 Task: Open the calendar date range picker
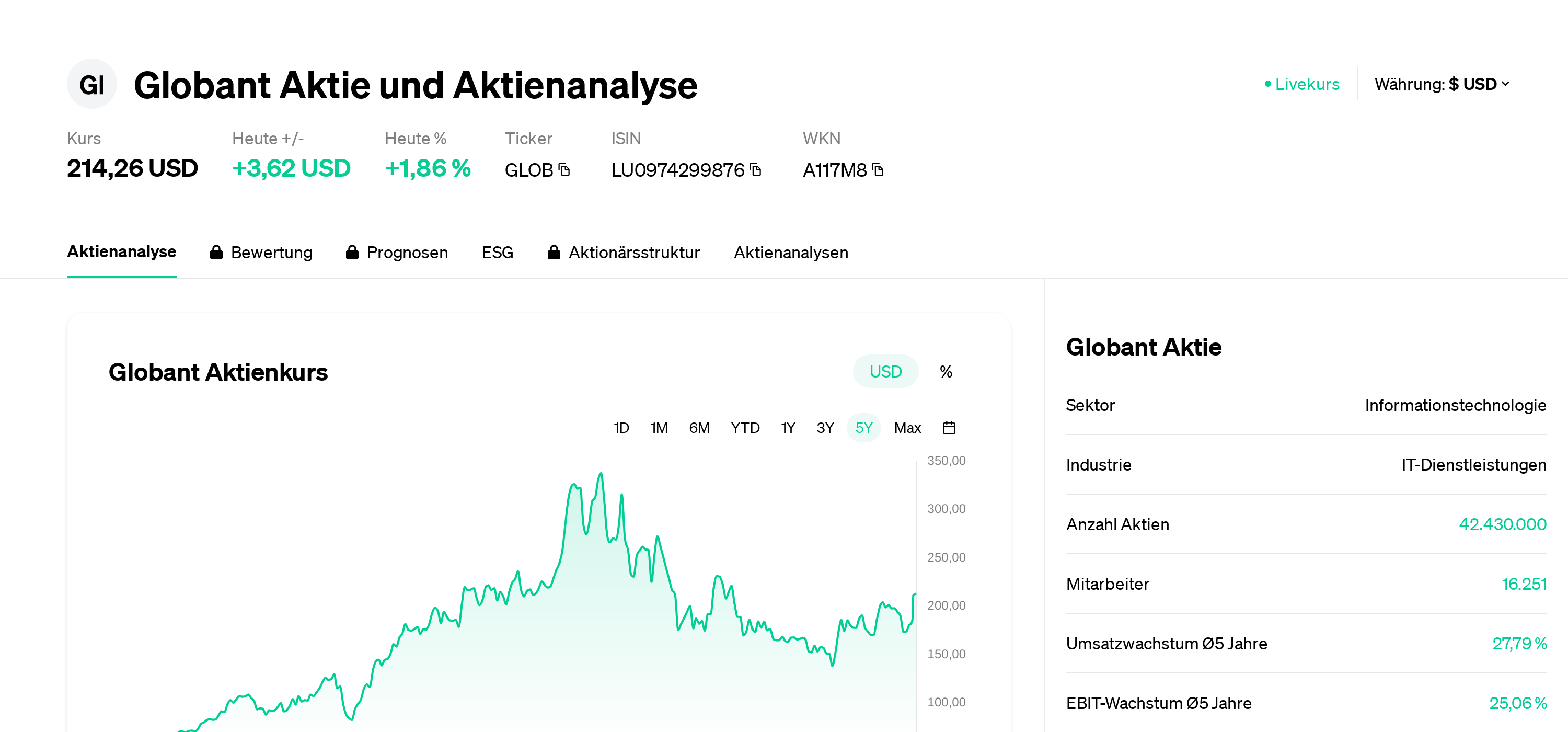(948, 428)
